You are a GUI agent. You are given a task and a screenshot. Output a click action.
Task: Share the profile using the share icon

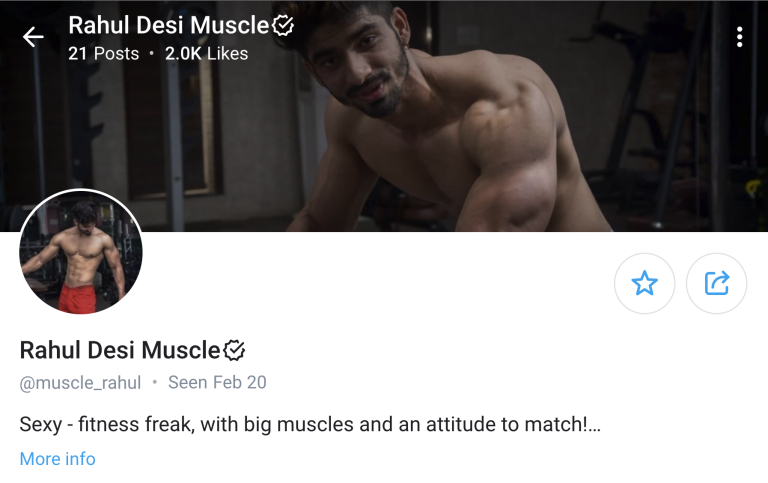point(717,283)
